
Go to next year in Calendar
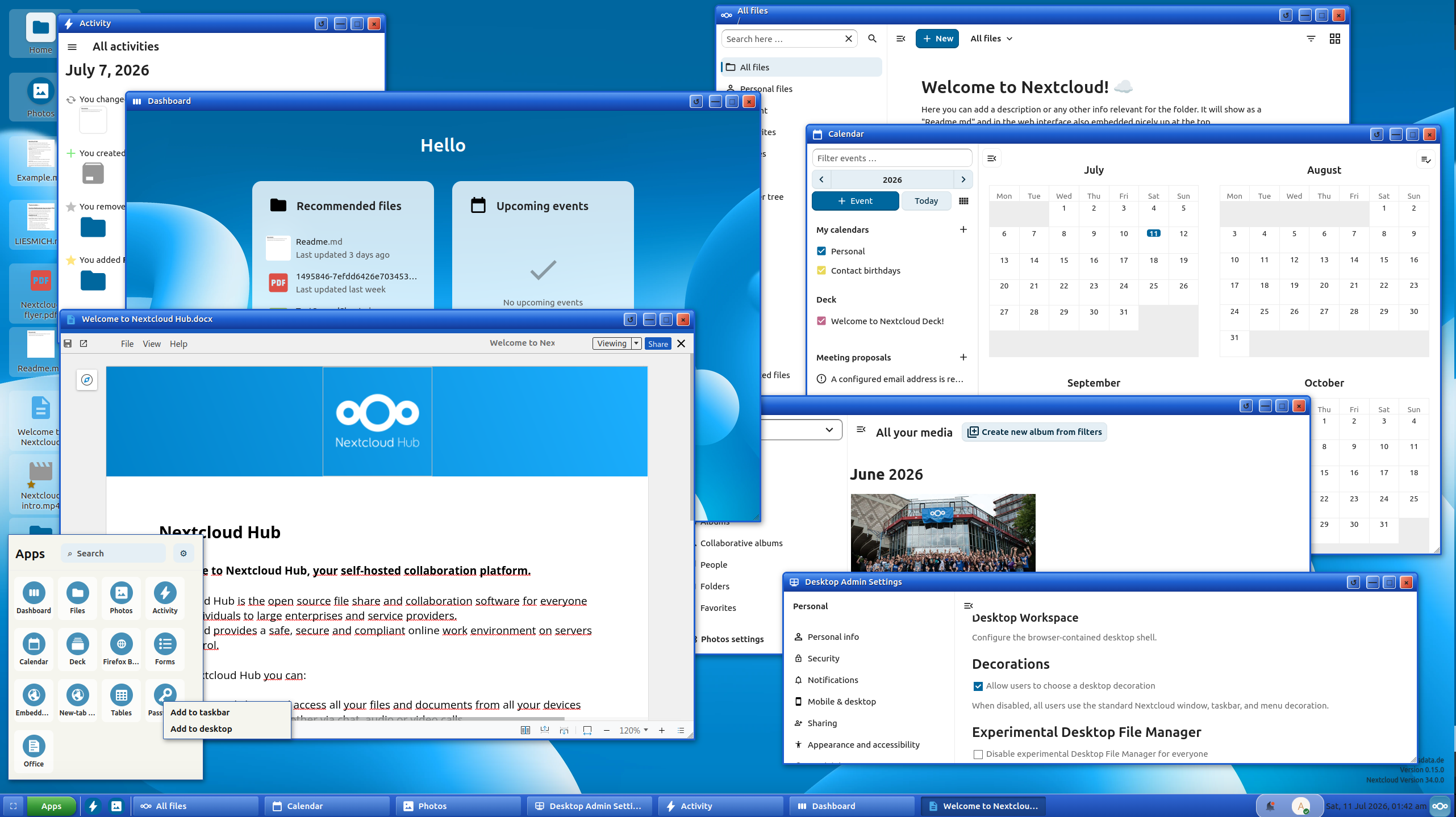[x=963, y=179]
